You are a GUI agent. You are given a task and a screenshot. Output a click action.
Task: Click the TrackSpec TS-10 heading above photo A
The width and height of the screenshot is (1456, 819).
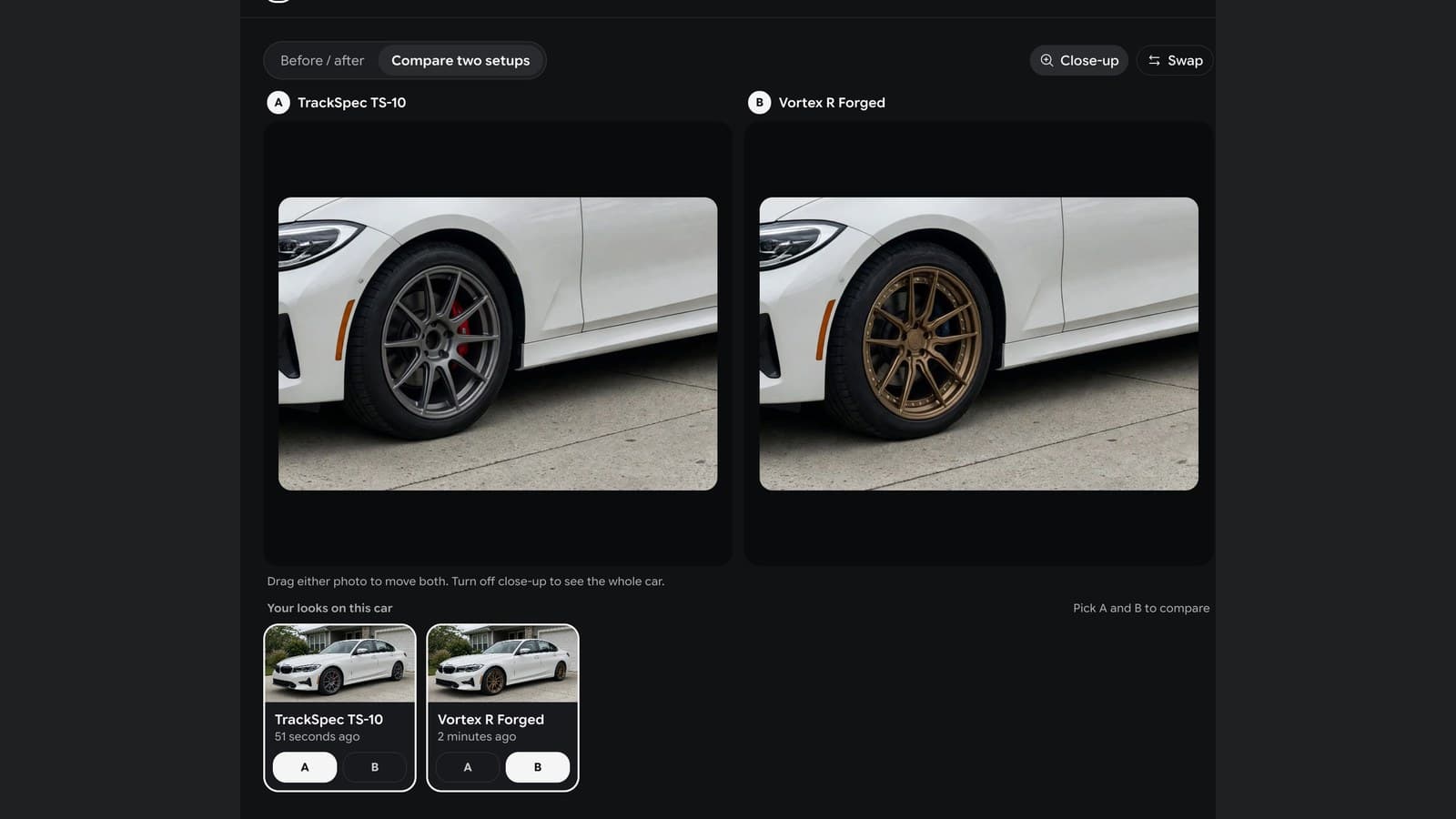351,102
